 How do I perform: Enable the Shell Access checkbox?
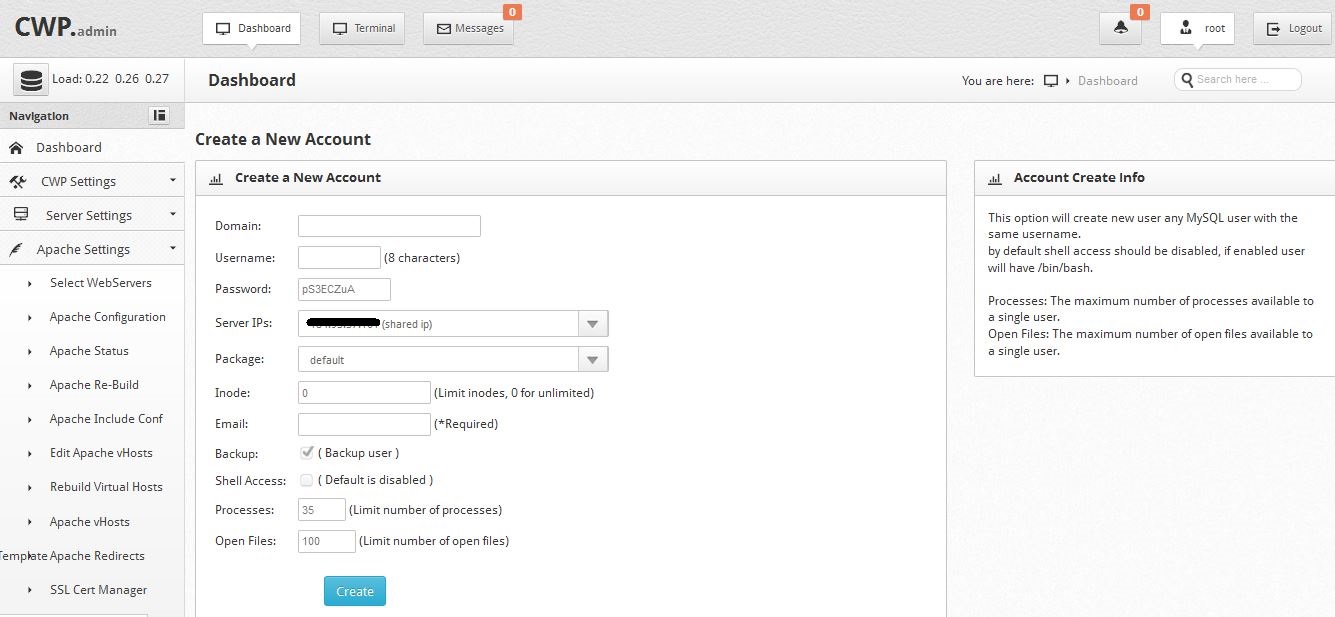[307, 480]
